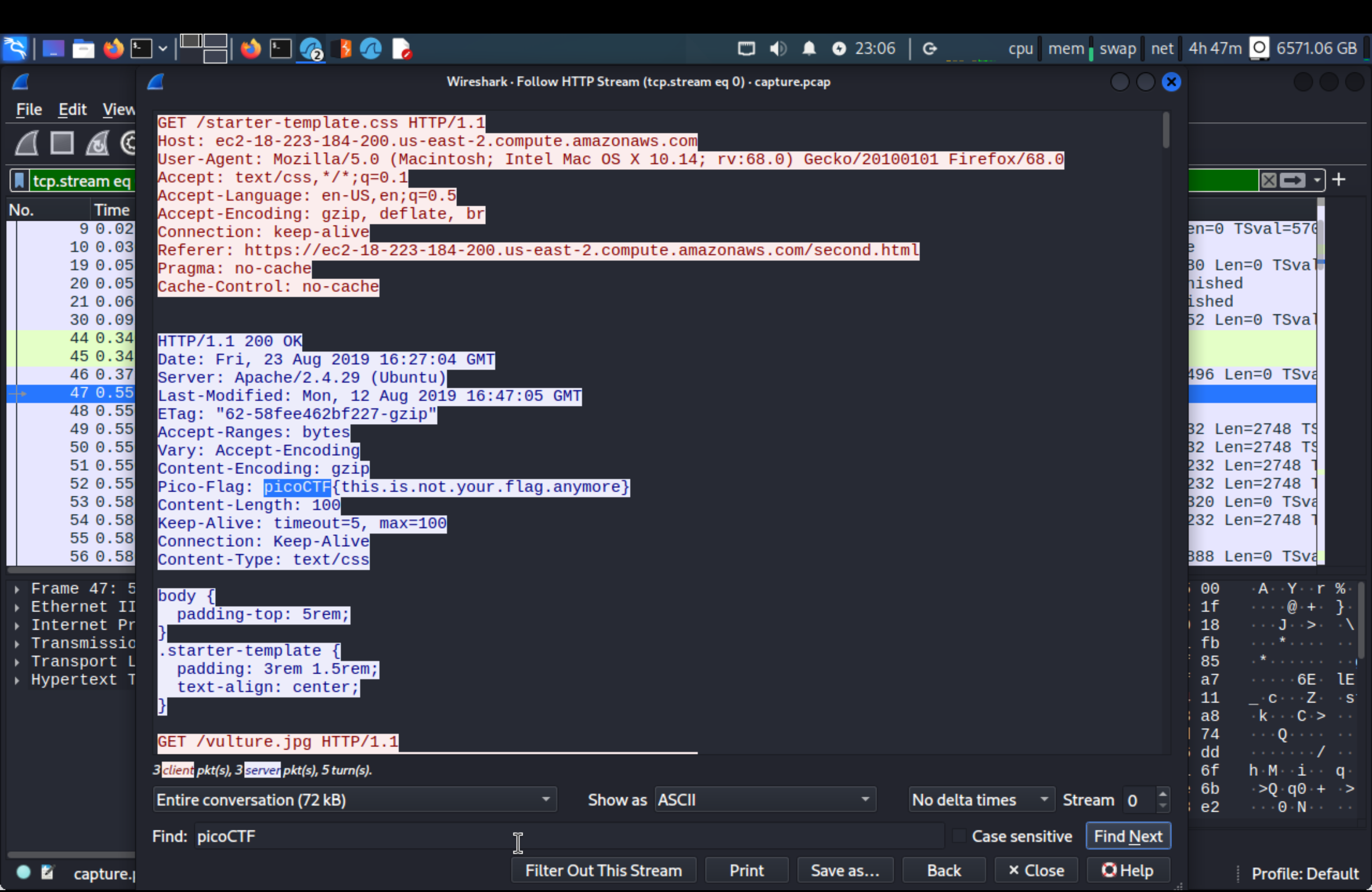Switch to the running Firefox window
Viewport: 1372px width, 892px height.
pos(250,49)
